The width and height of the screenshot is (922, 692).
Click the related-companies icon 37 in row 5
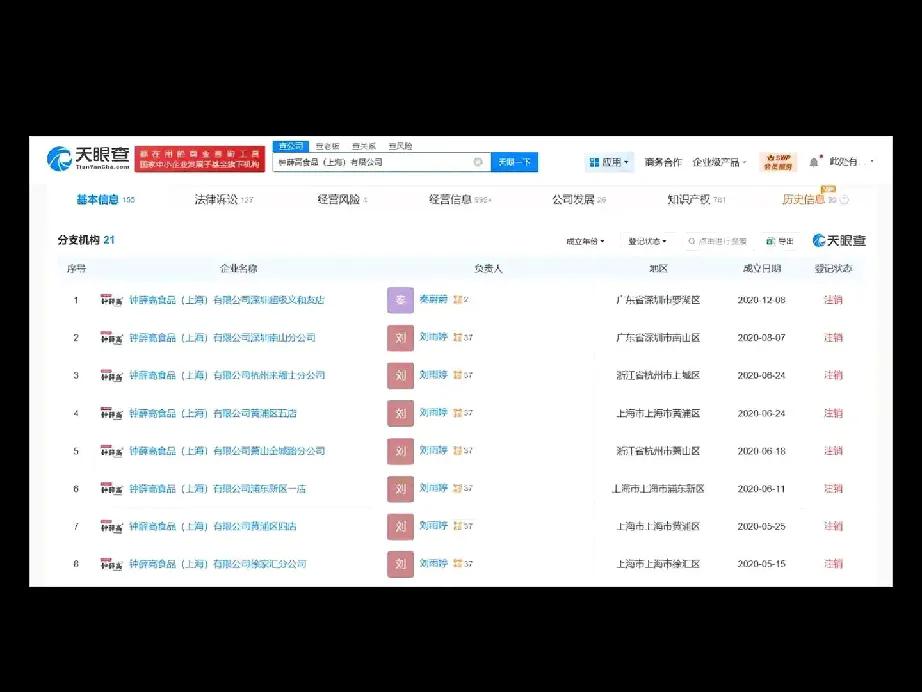tap(463, 451)
